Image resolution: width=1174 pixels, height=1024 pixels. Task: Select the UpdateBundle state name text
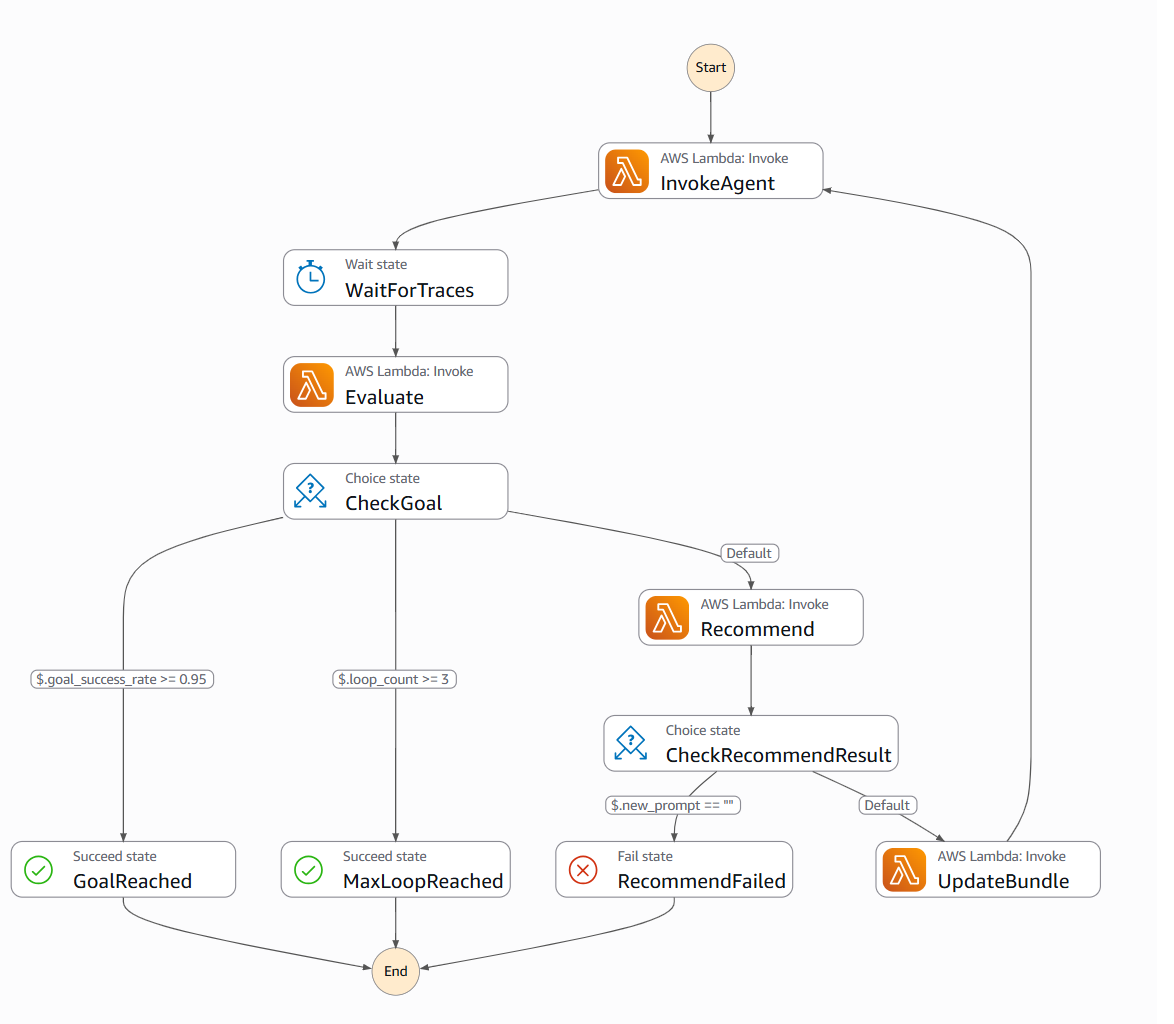pyautogui.click(x=1003, y=882)
